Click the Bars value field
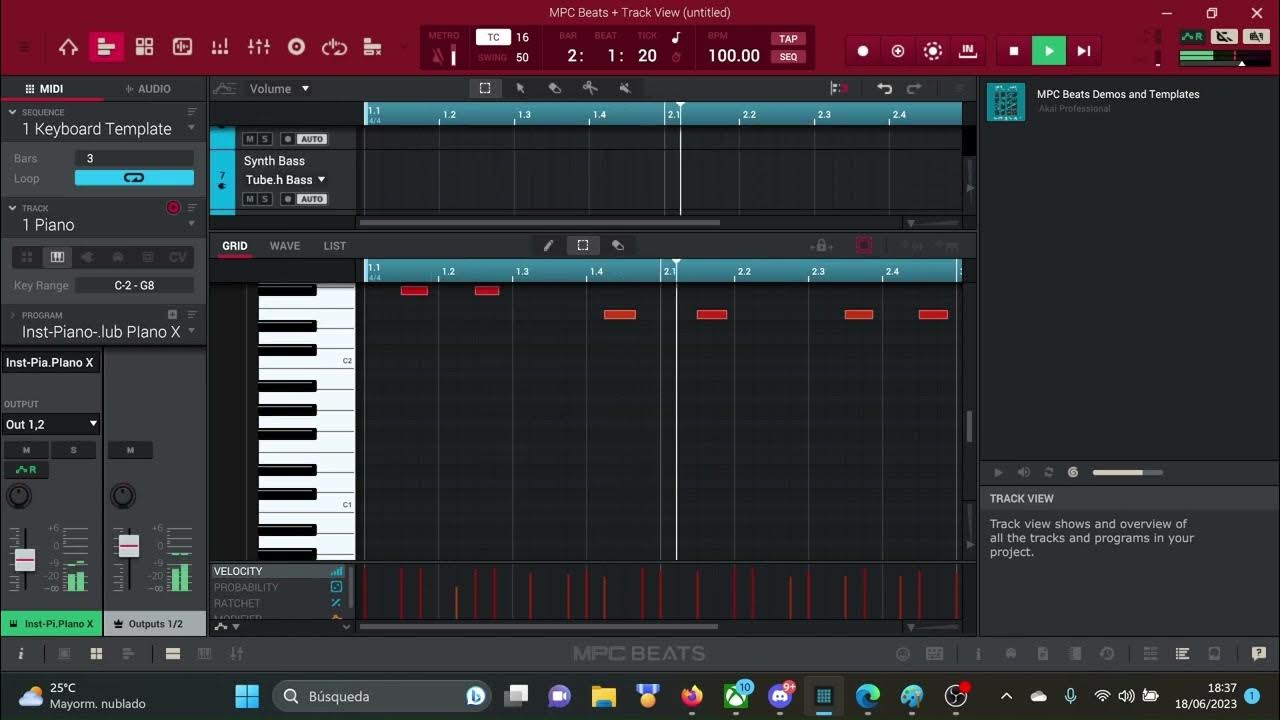Screen dimensions: 1280x720 click(134, 158)
